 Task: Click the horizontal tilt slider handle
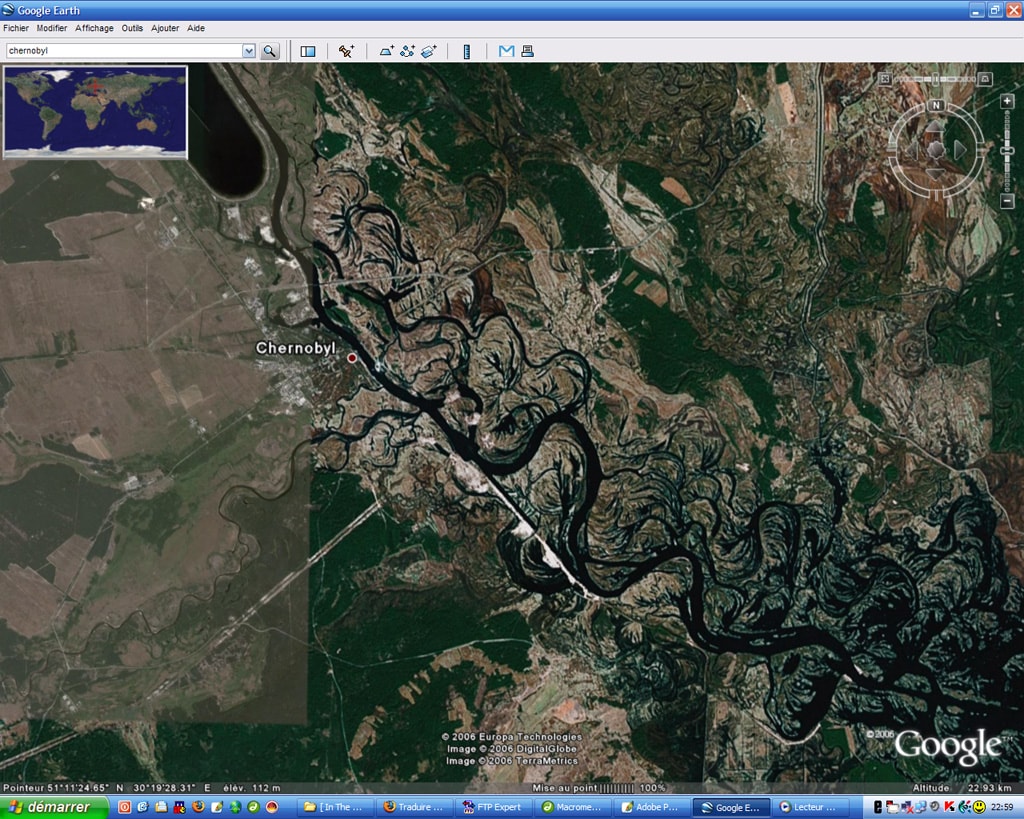point(935,79)
